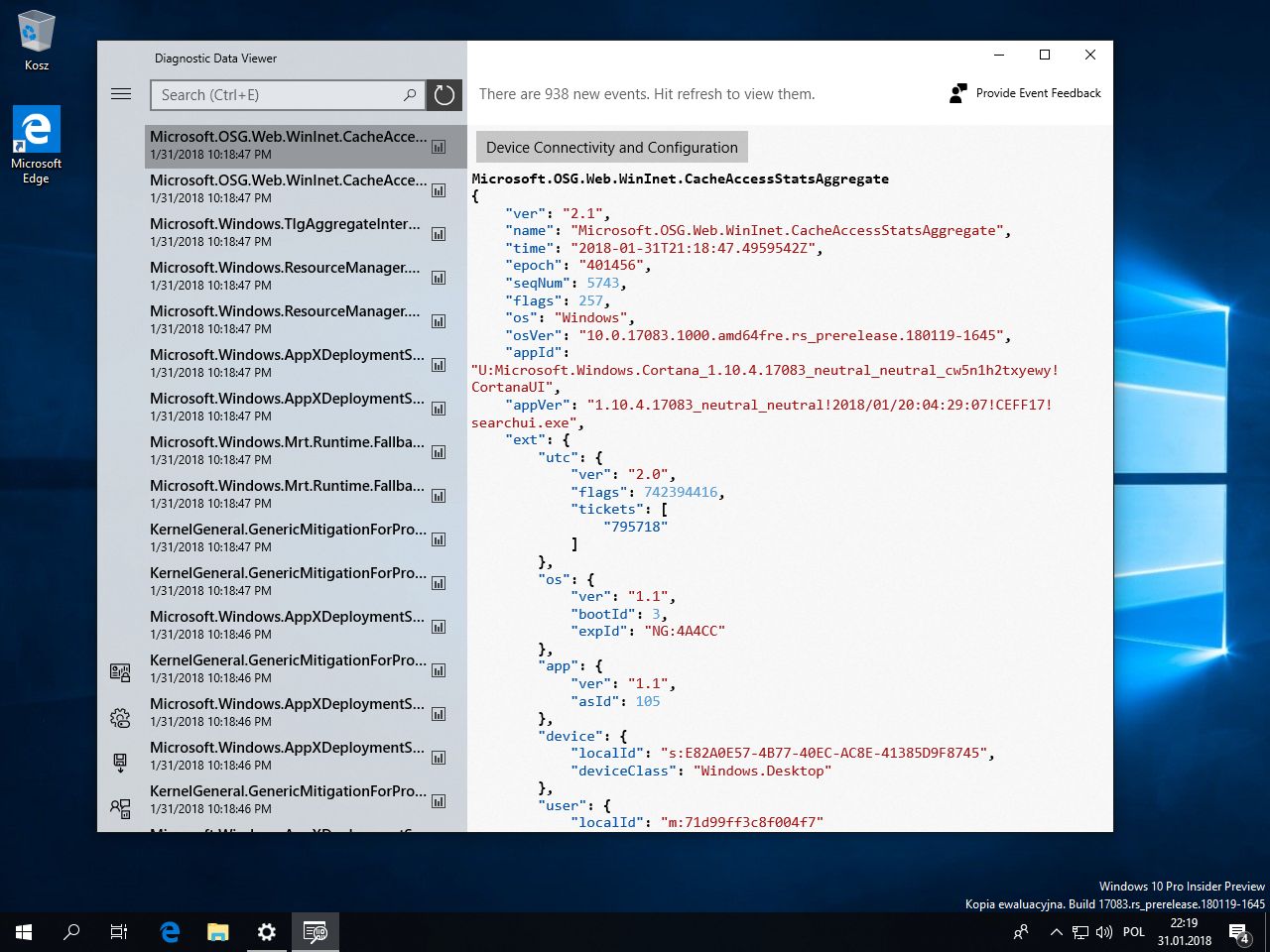Select the first CacheAccessStatsAggregate event
Screen dimensions: 1270x952
pos(288,145)
